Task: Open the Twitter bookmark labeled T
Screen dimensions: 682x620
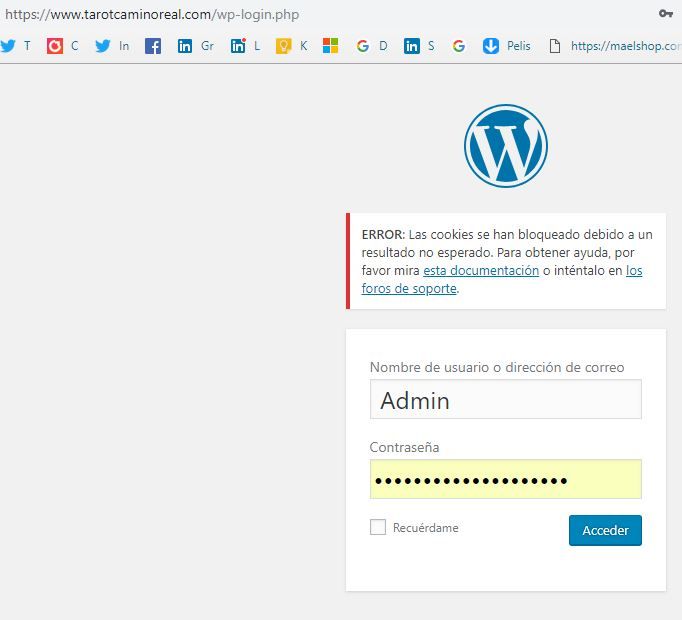Action: [16, 46]
